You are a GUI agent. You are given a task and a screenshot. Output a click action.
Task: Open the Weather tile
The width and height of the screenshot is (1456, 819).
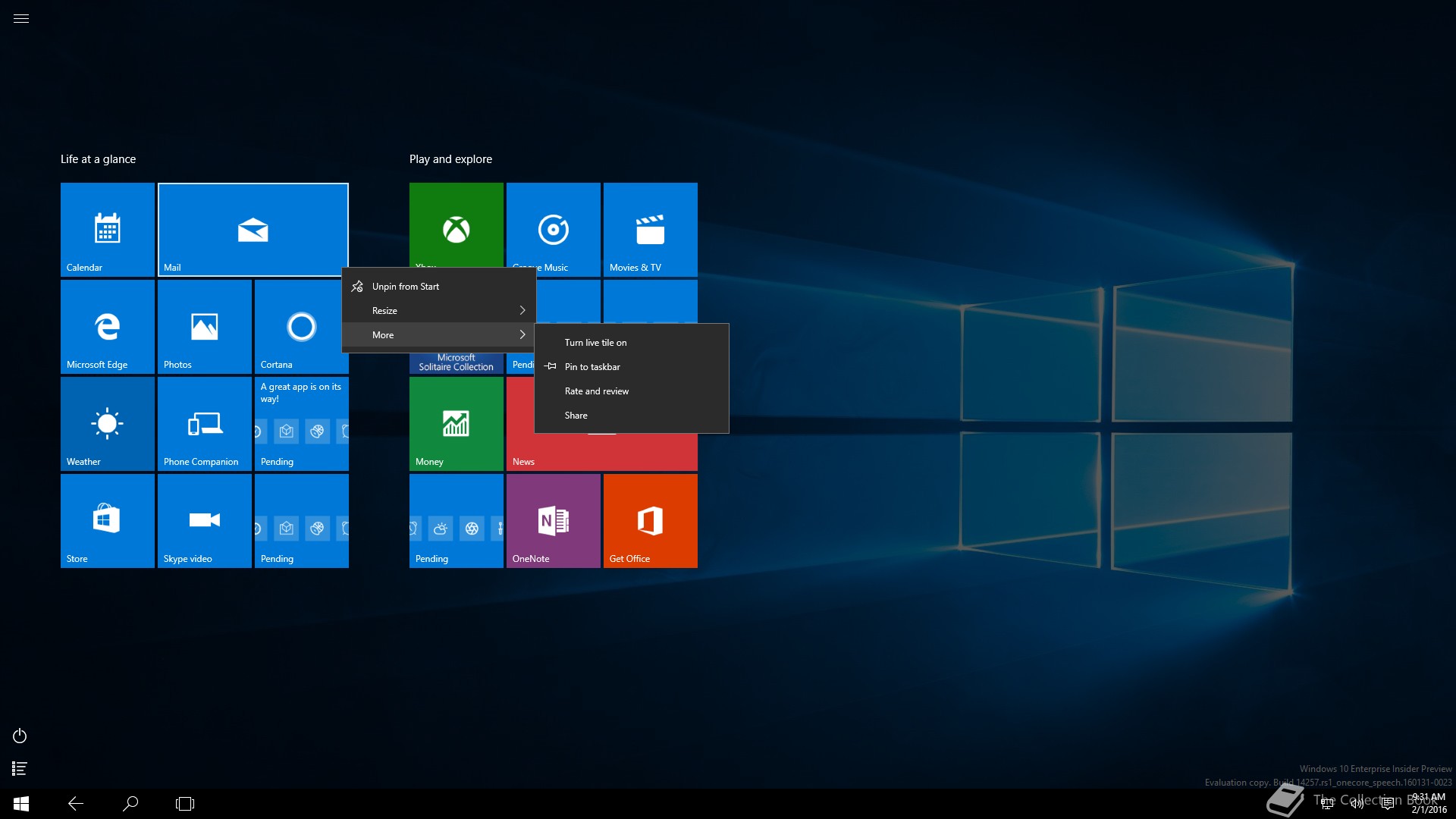click(108, 424)
